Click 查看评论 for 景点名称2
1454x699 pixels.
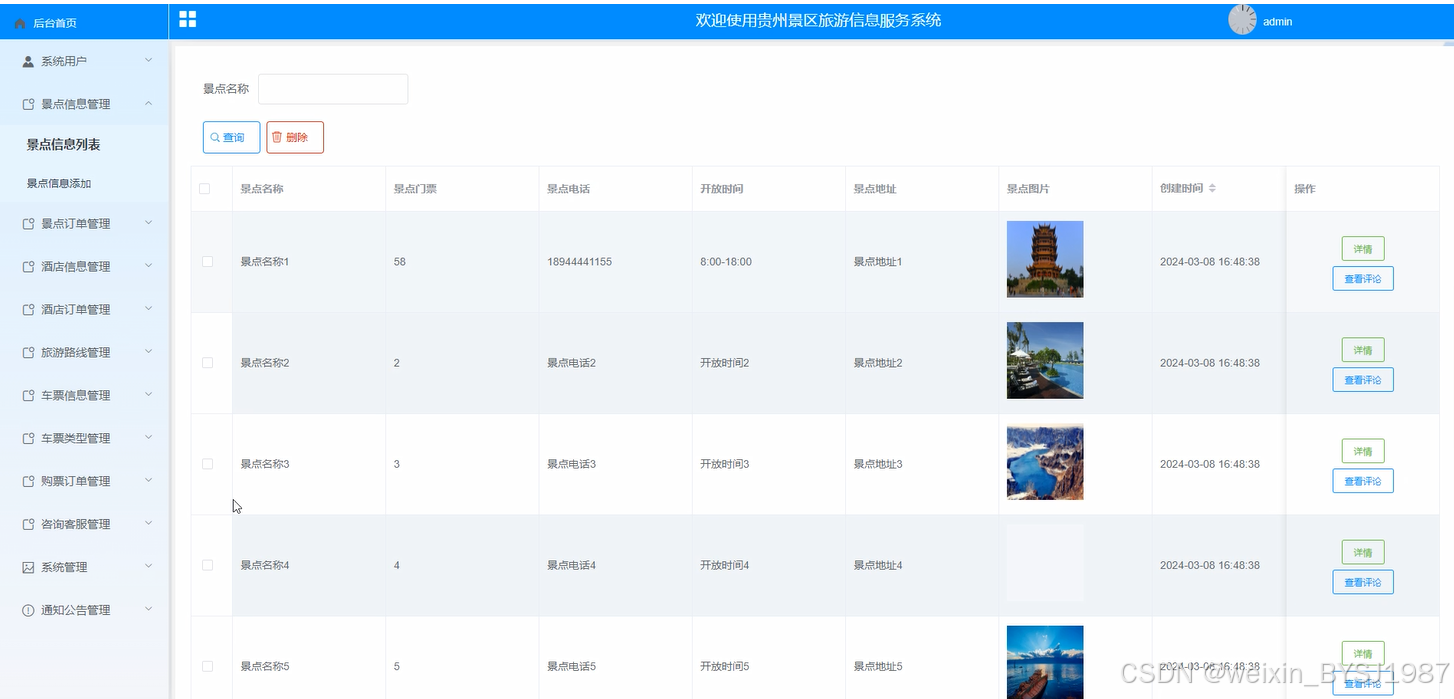point(1363,380)
